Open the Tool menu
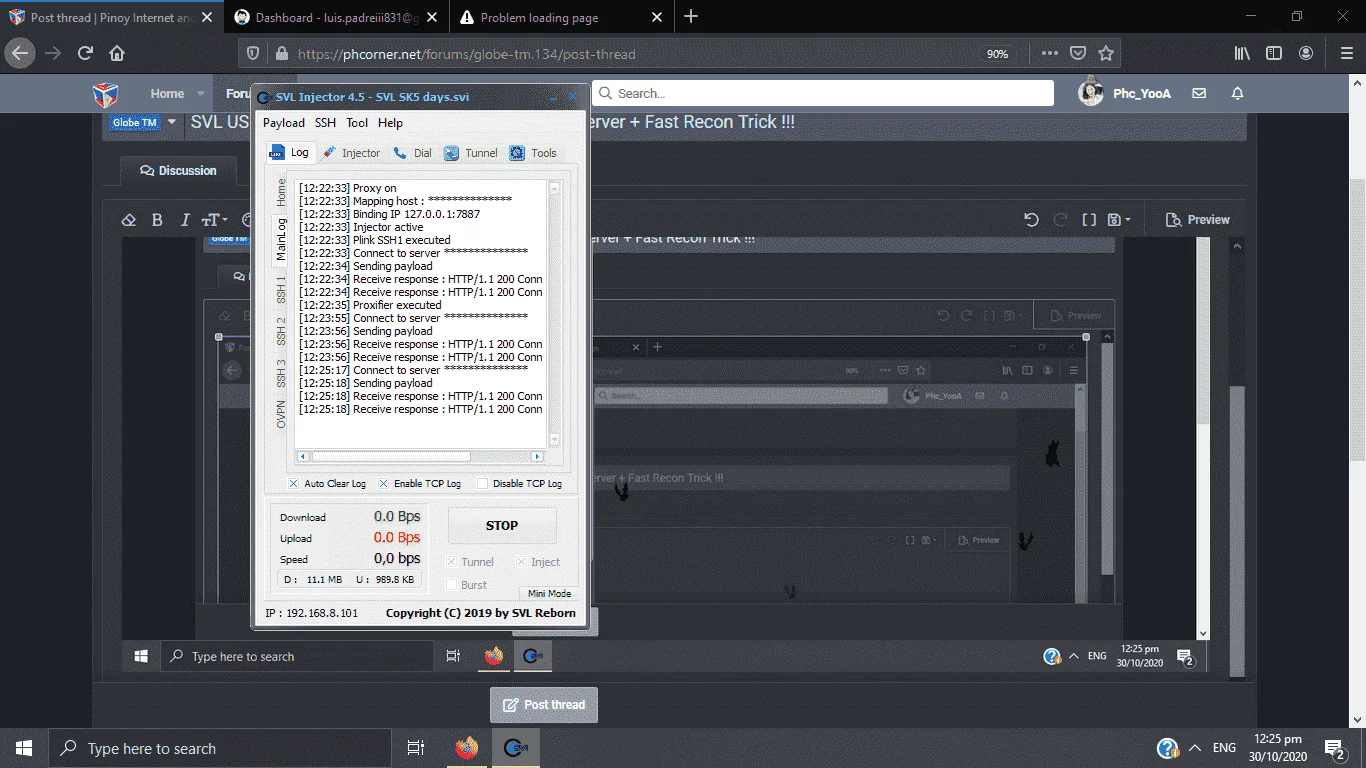This screenshot has width=1366, height=768. pos(357,123)
